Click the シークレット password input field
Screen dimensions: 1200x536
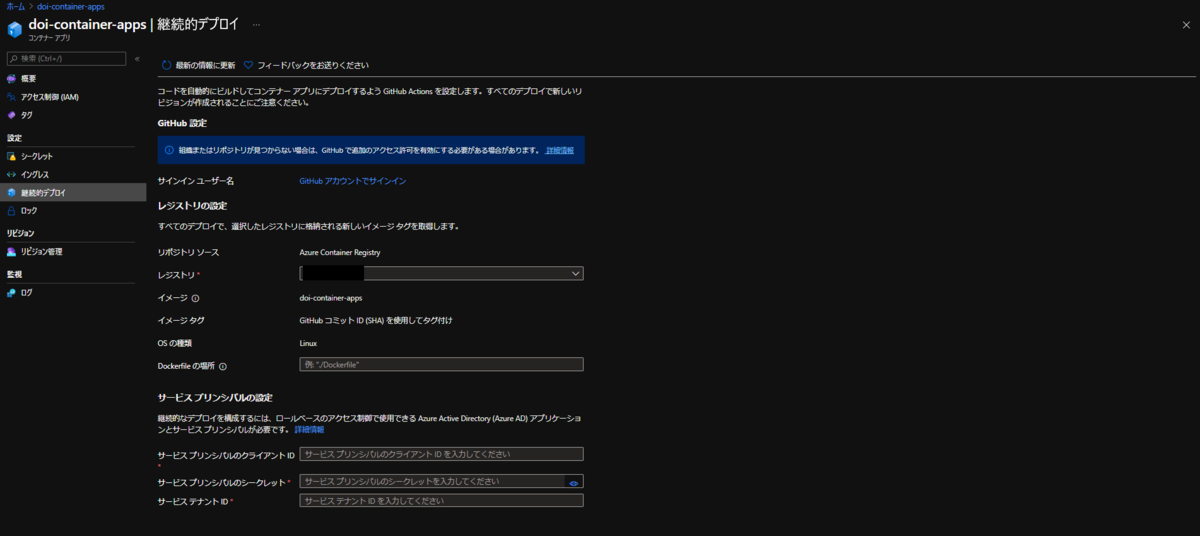click(441, 481)
